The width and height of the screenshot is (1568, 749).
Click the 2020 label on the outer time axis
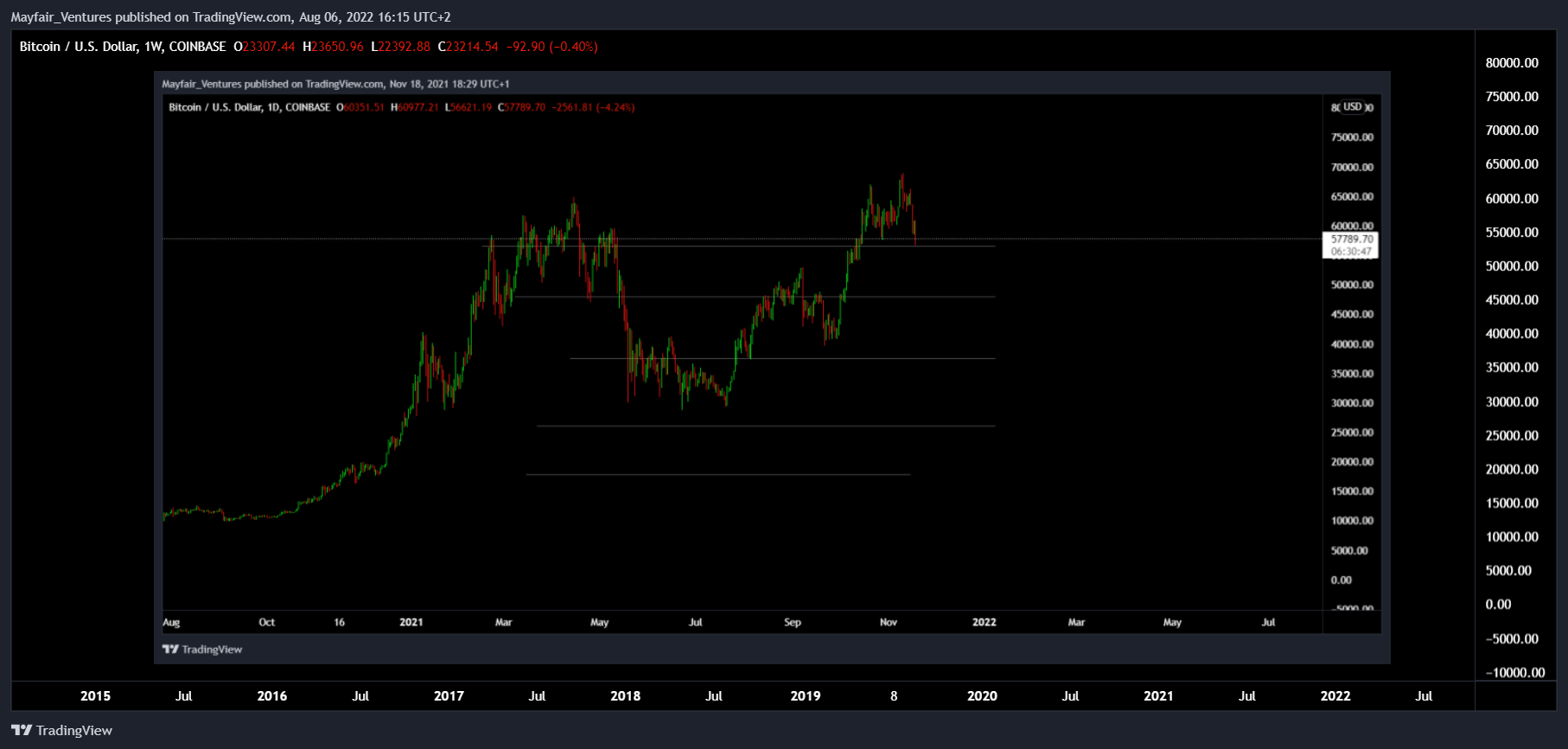point(982,696)
